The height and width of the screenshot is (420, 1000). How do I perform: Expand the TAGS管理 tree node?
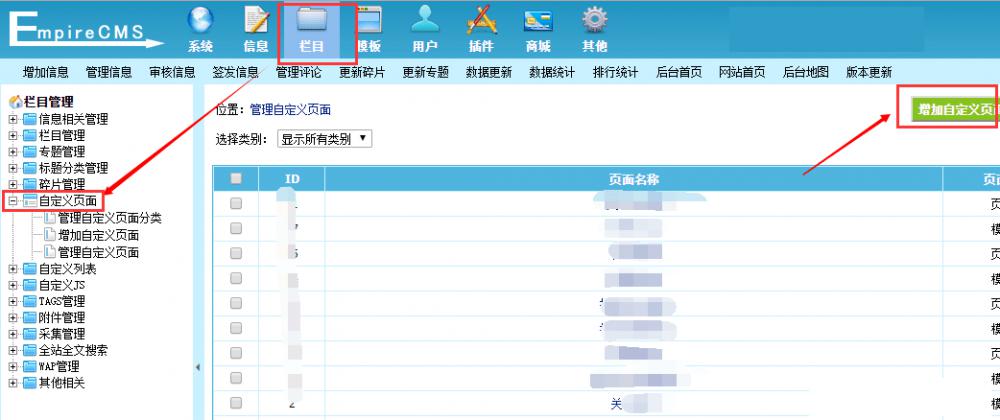tap(13, 301)
